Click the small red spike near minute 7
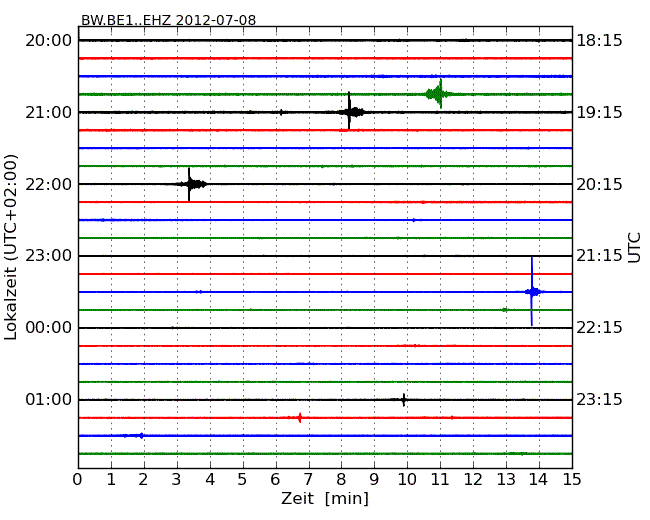 click(x=300, y=418)
